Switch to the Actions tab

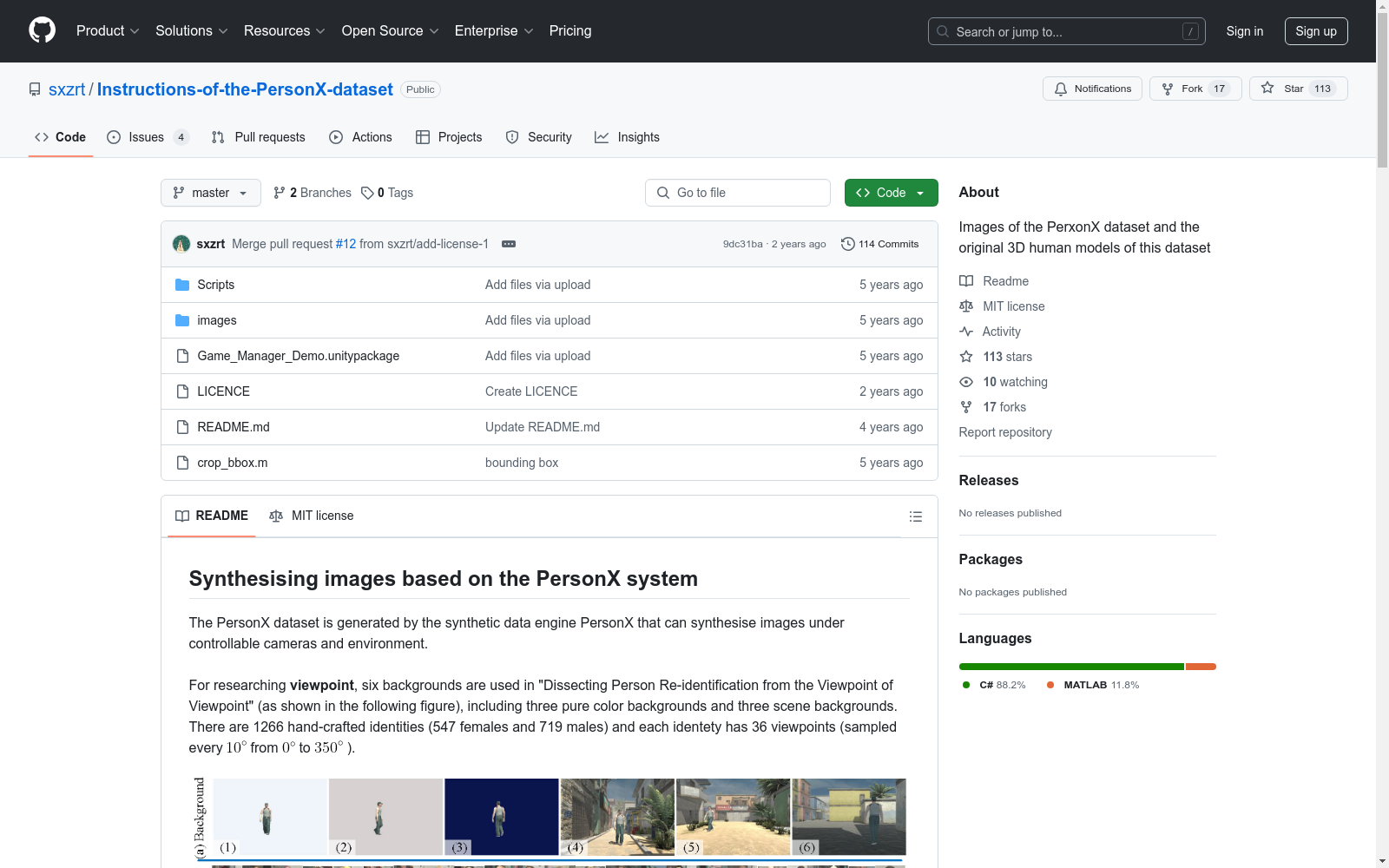click(x=360, y=137)
